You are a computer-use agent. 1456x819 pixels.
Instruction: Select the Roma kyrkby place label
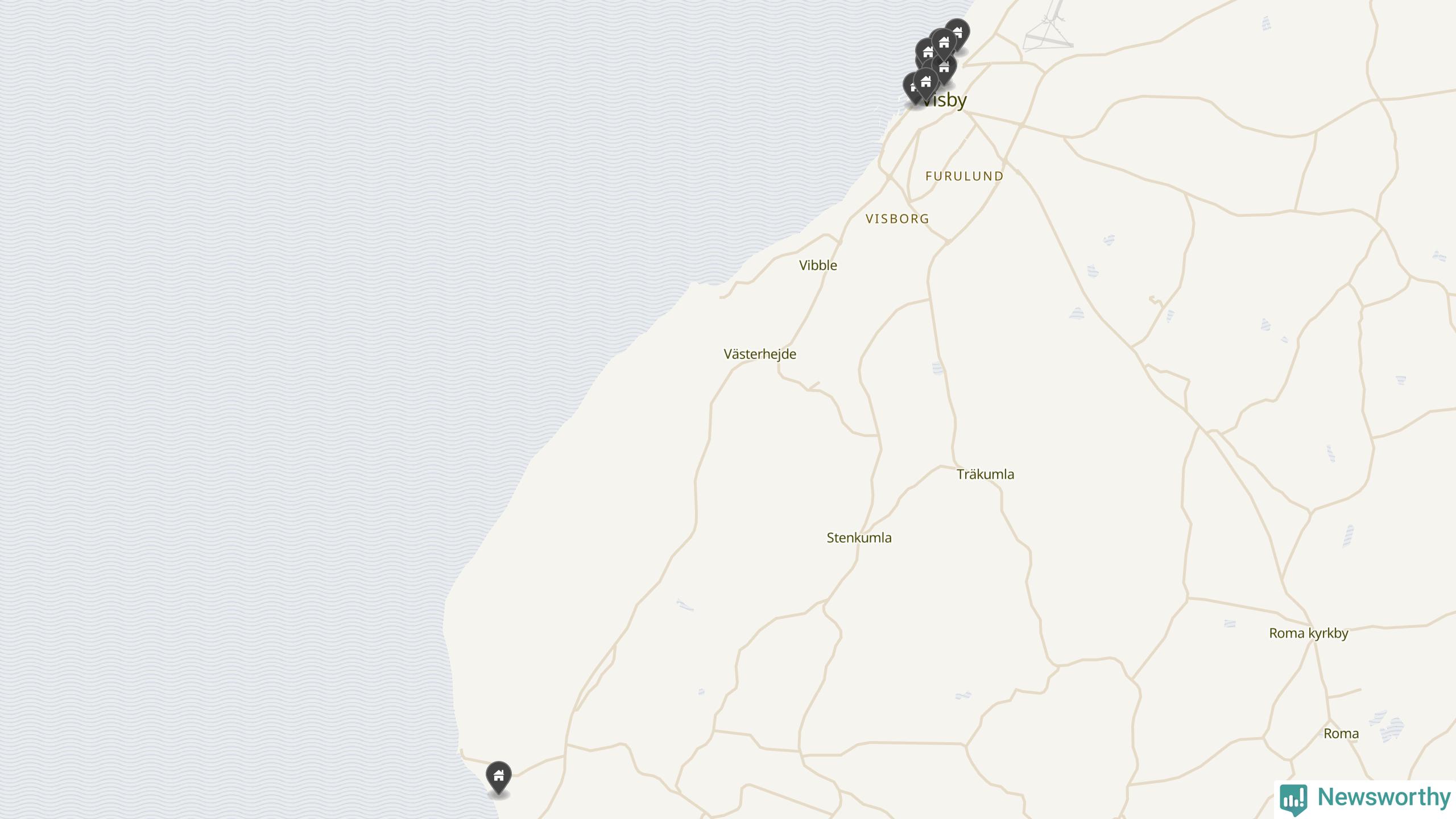1309,634
